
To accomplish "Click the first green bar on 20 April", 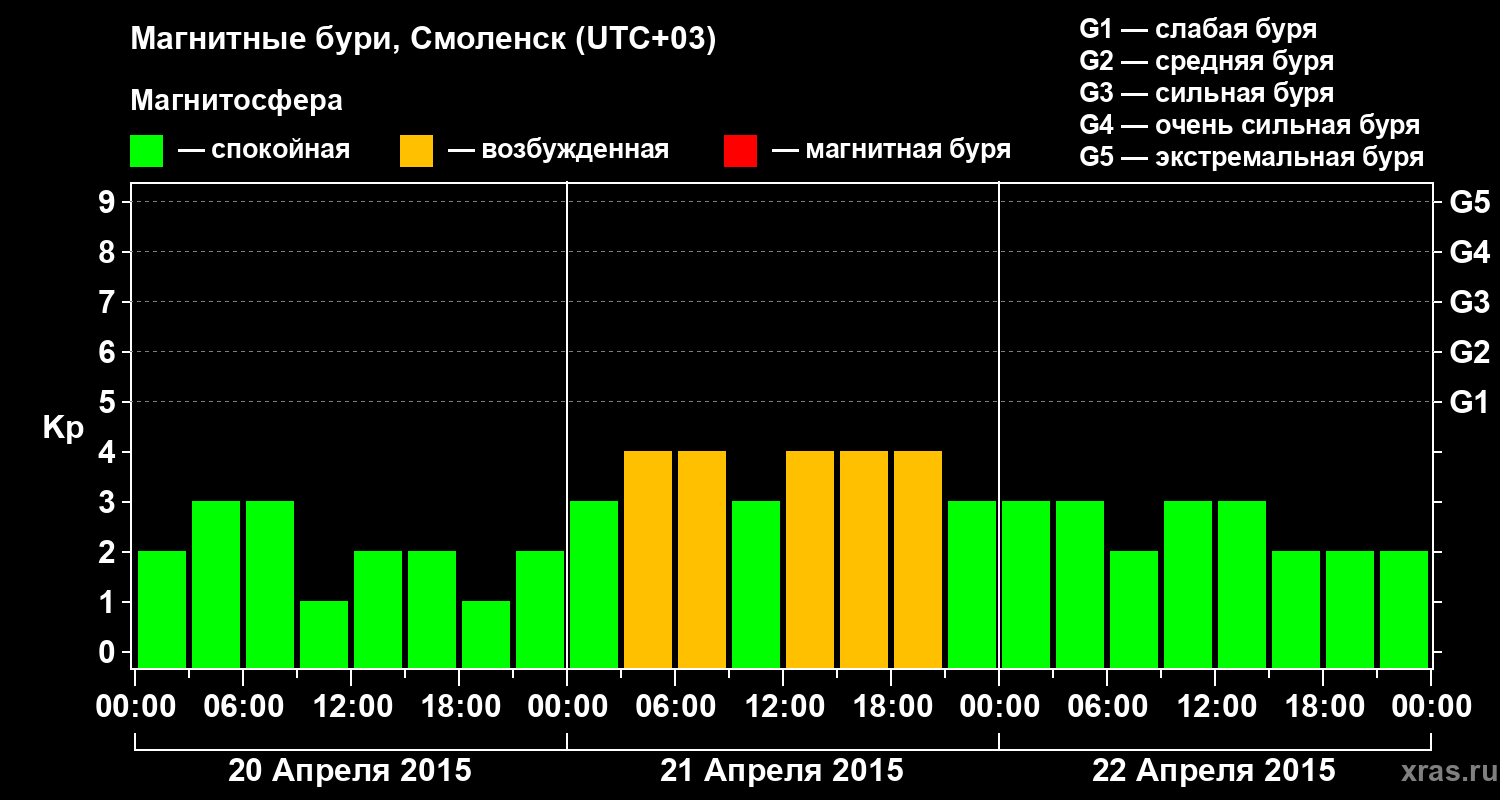I will coord(162,609).
